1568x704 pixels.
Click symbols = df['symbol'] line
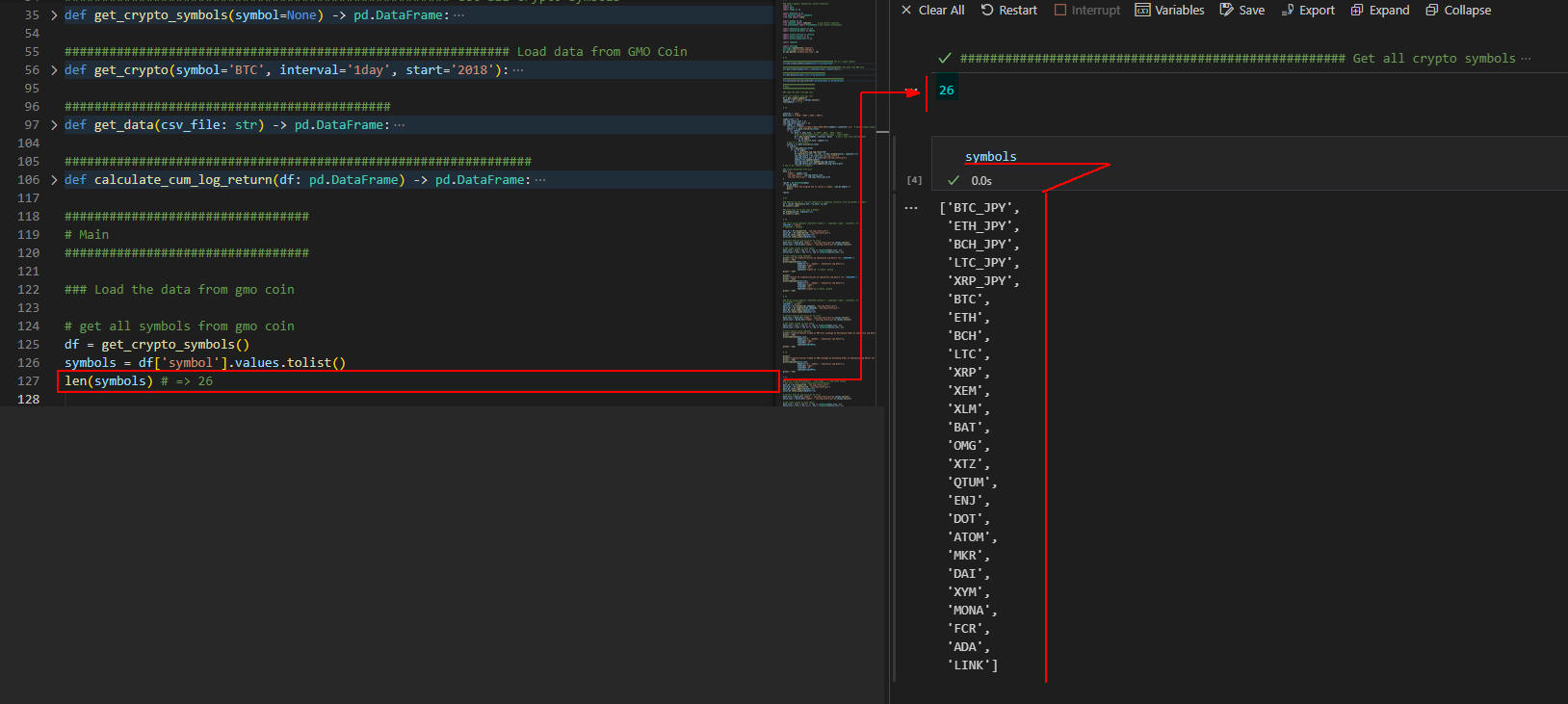205,363
